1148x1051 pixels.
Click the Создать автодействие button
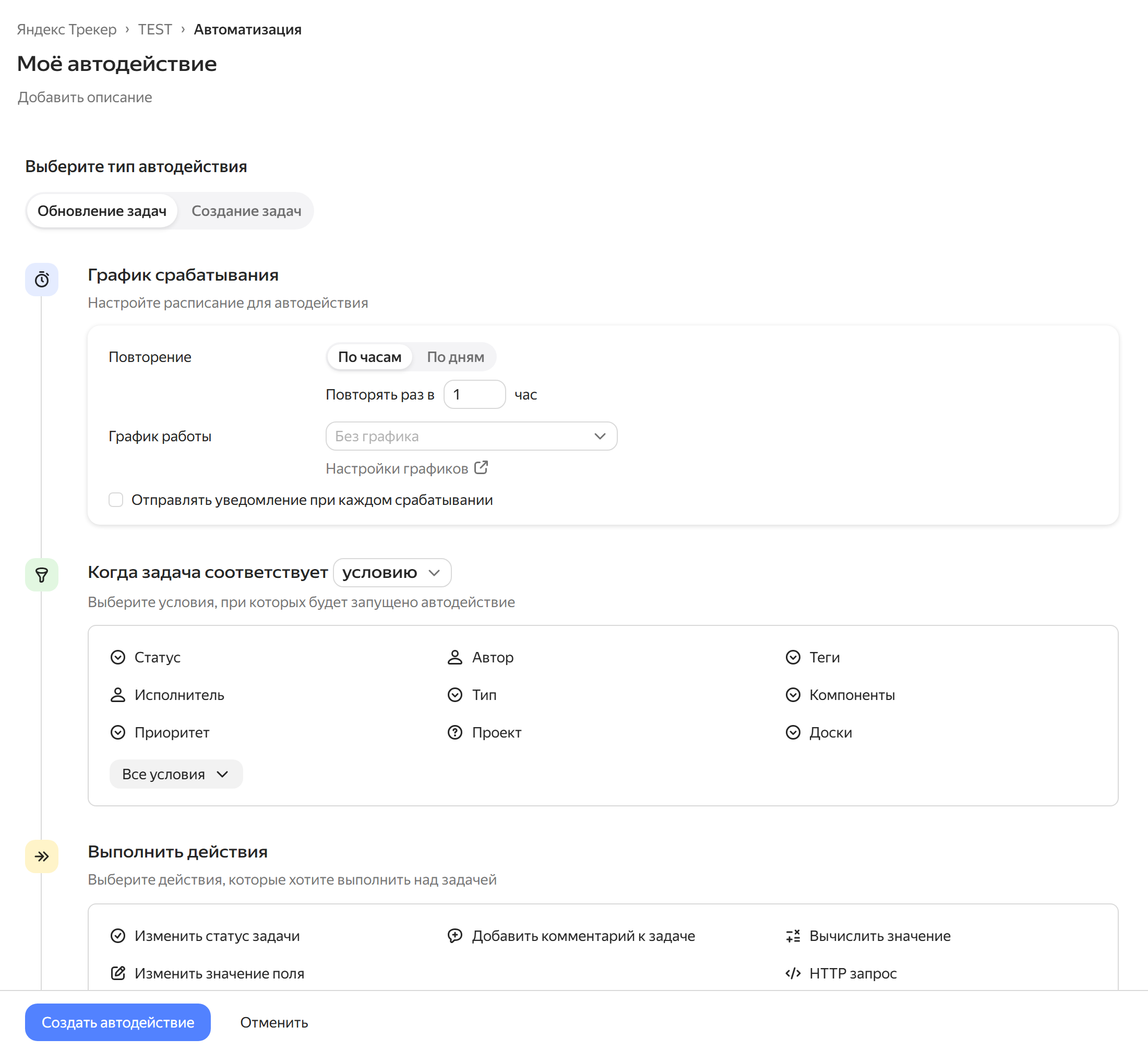point(118,1022)
